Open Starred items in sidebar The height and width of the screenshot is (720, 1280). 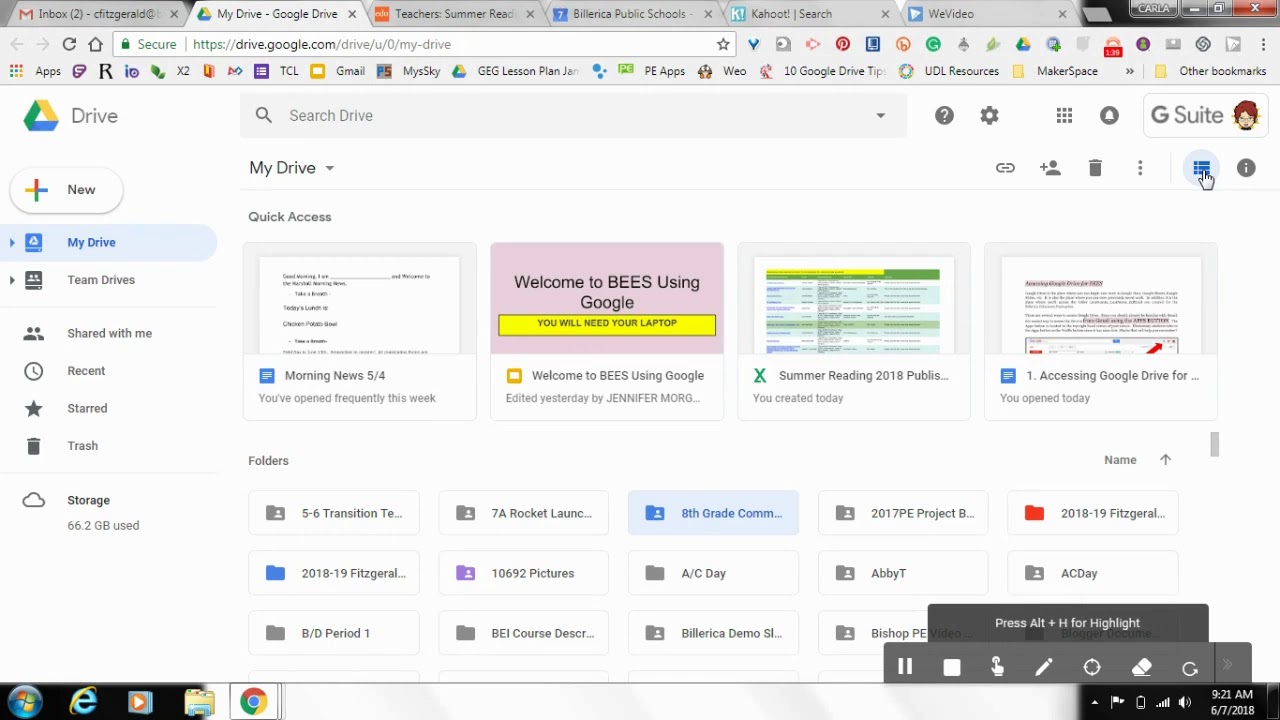[87, 408]
